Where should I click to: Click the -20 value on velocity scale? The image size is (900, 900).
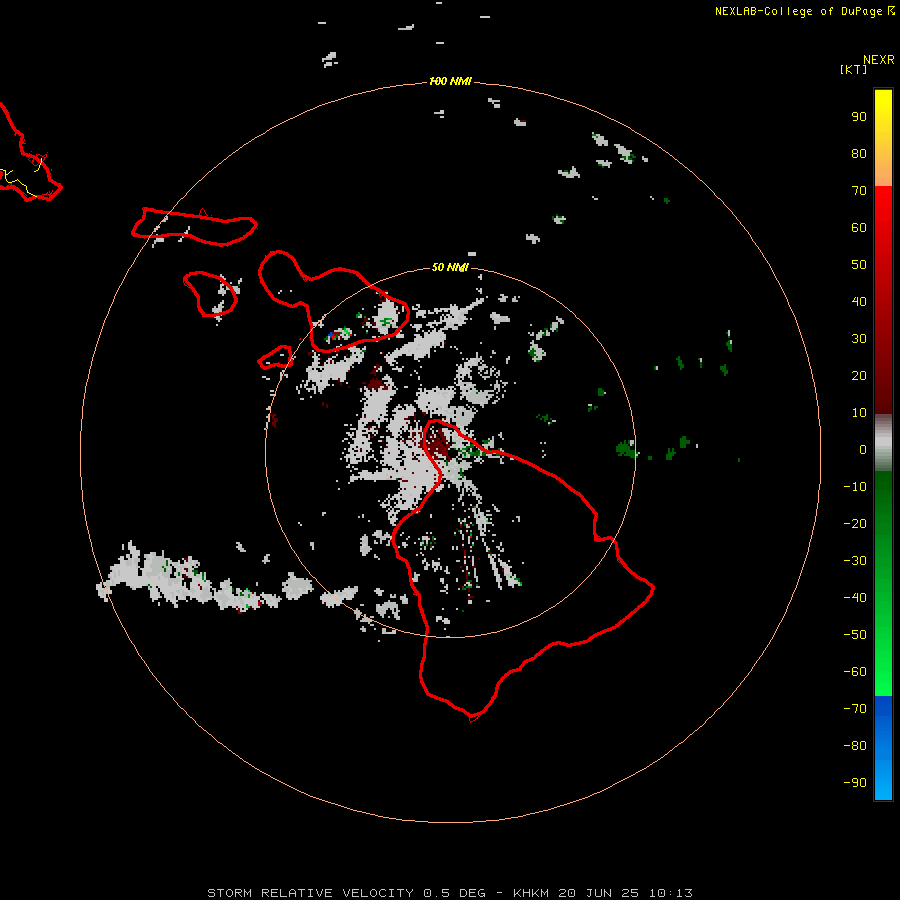point(855,524)
